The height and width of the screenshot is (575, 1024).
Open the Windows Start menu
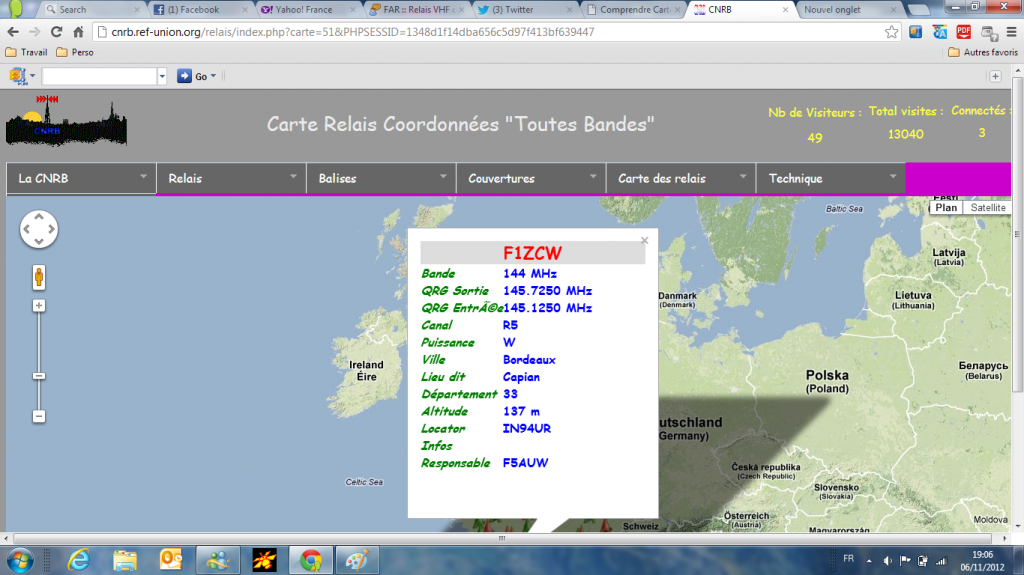(20, 561)
